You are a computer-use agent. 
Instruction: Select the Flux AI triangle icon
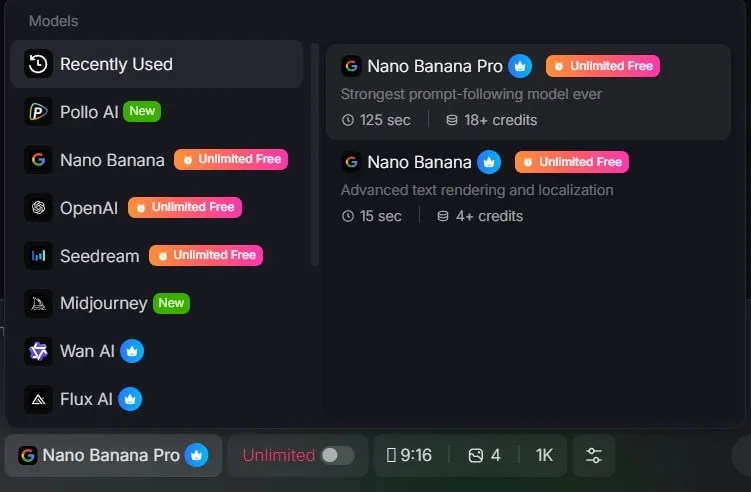coord(38,399)
